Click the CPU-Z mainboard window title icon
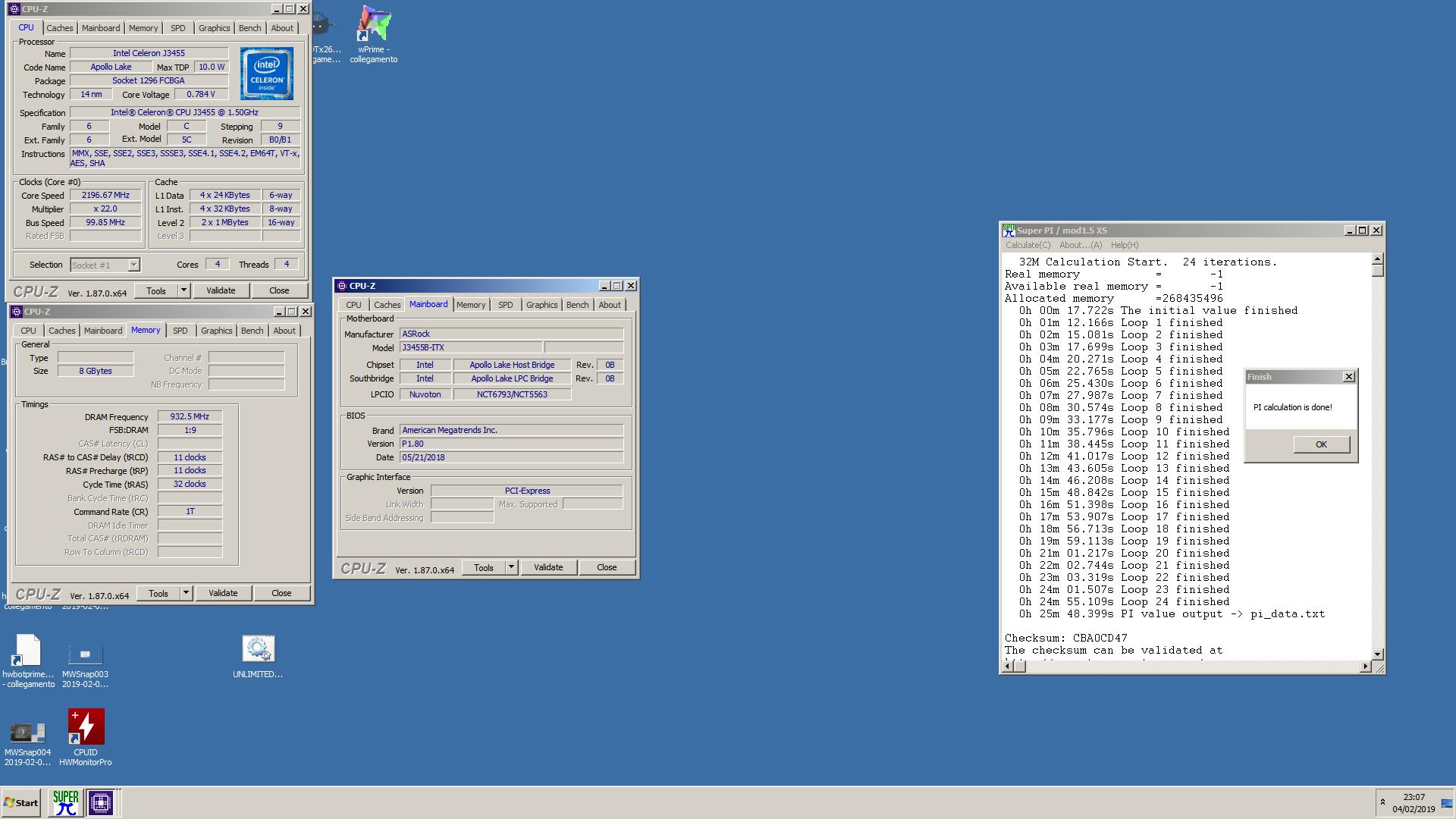1456x819 pixels. pos(341,286)
